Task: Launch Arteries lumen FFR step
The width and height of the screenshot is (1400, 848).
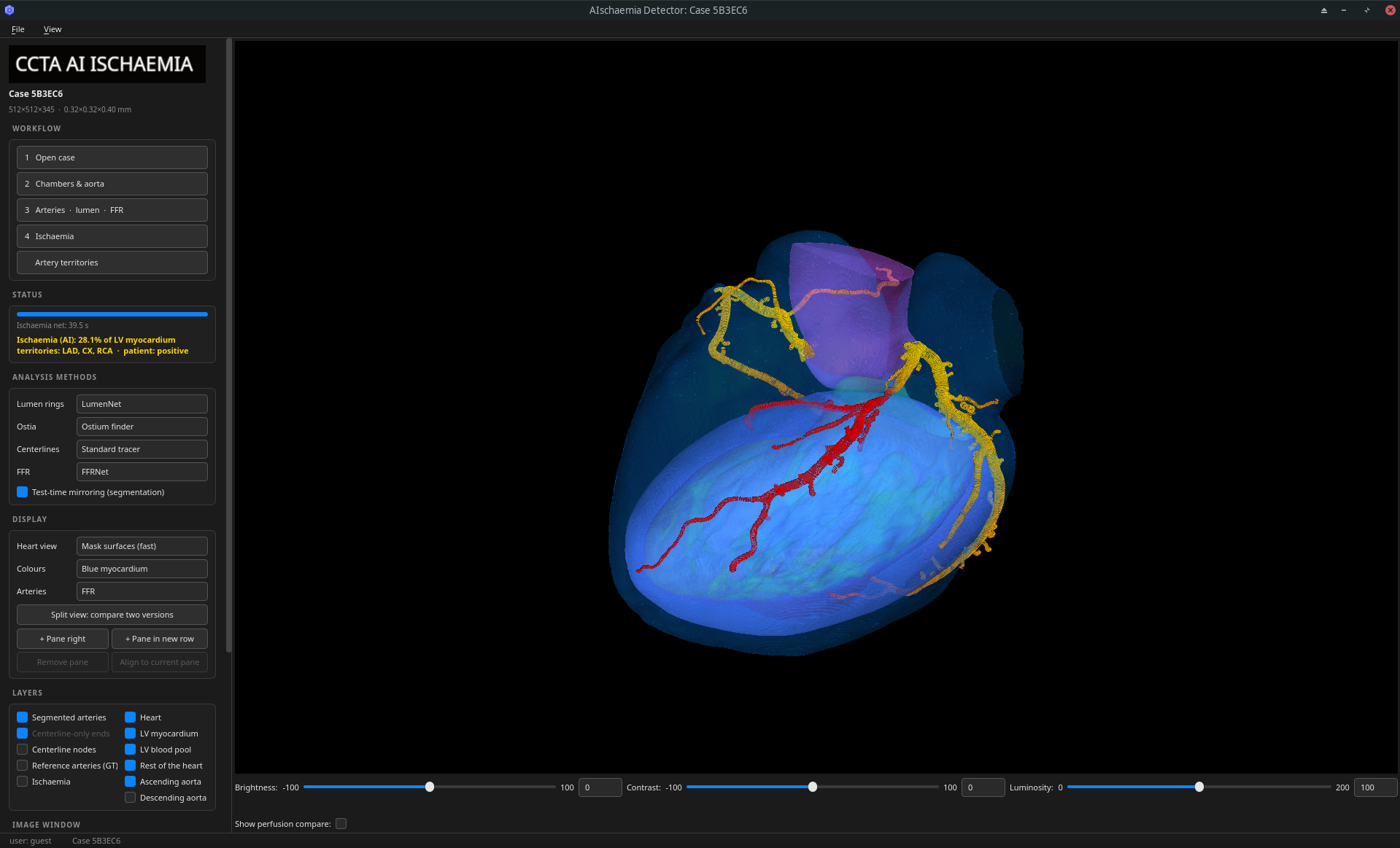Action: click(x=112, y=210)
